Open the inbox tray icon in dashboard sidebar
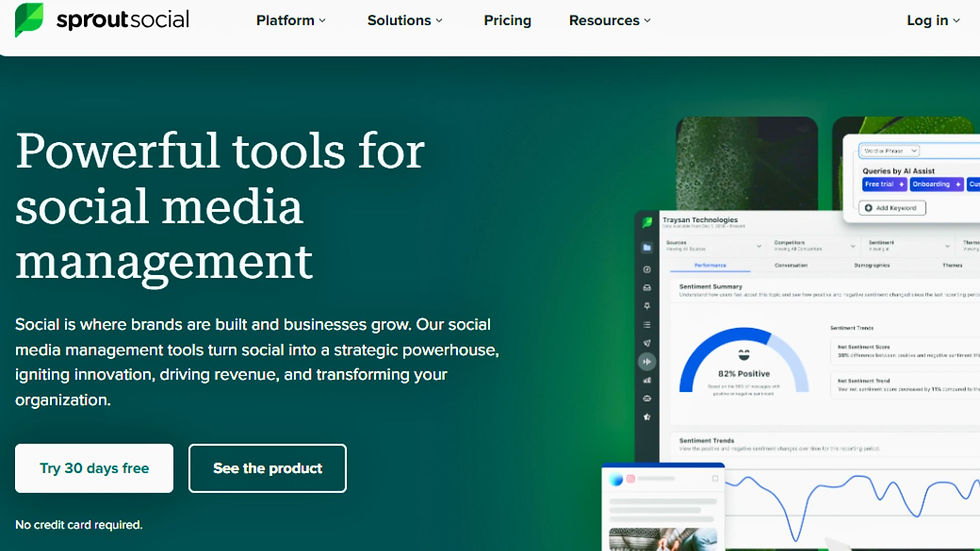Viewport: 980px width, 551px height. tap(647, 288)
